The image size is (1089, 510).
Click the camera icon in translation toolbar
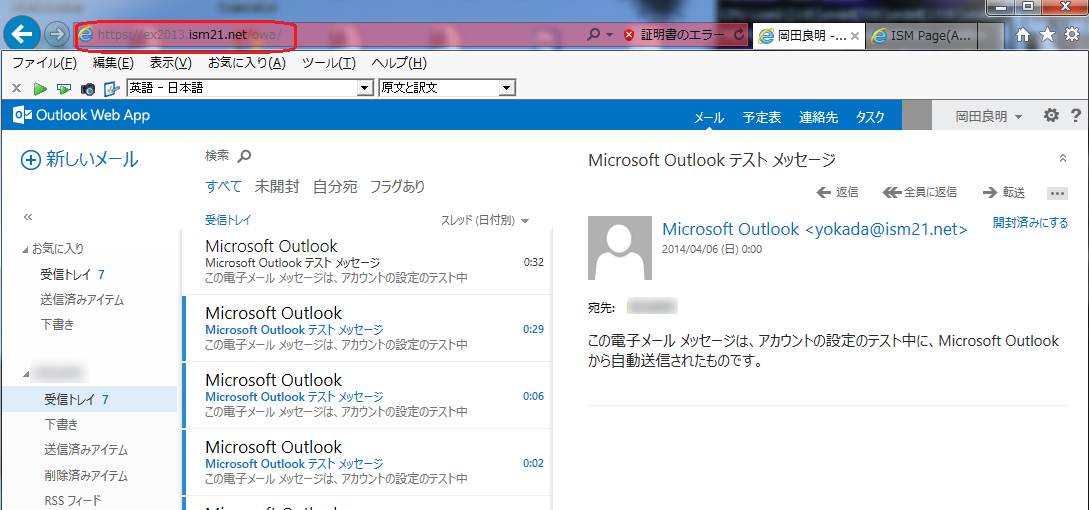[88, 88]
